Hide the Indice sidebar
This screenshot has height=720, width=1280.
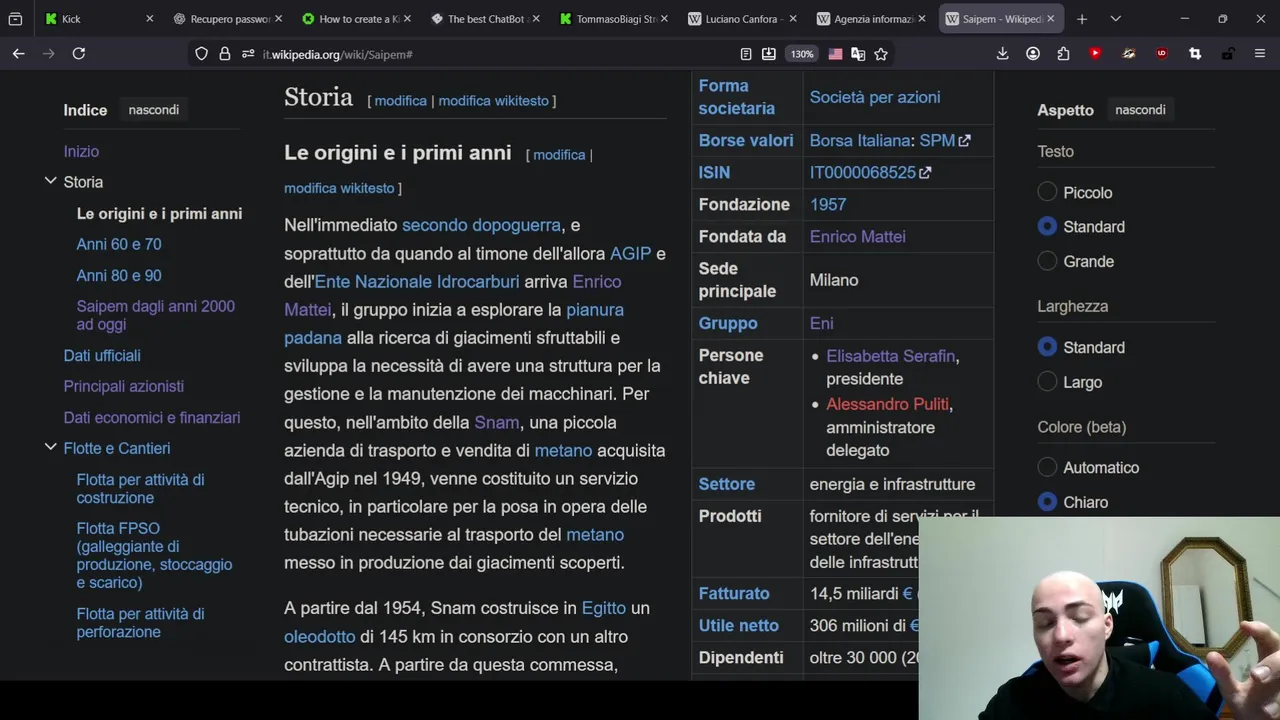pos(154,110)
